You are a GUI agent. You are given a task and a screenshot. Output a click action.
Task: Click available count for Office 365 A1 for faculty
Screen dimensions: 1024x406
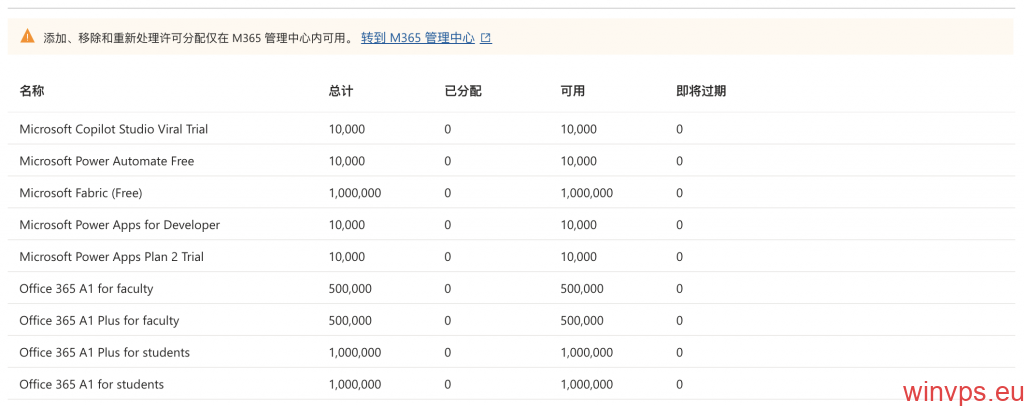(x=582, y=289)
